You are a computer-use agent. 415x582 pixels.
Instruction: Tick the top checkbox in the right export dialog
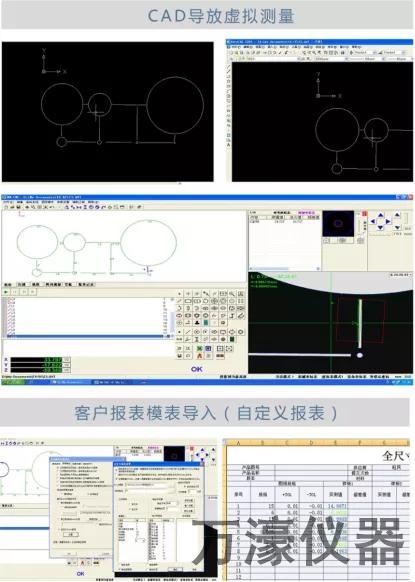117,470
